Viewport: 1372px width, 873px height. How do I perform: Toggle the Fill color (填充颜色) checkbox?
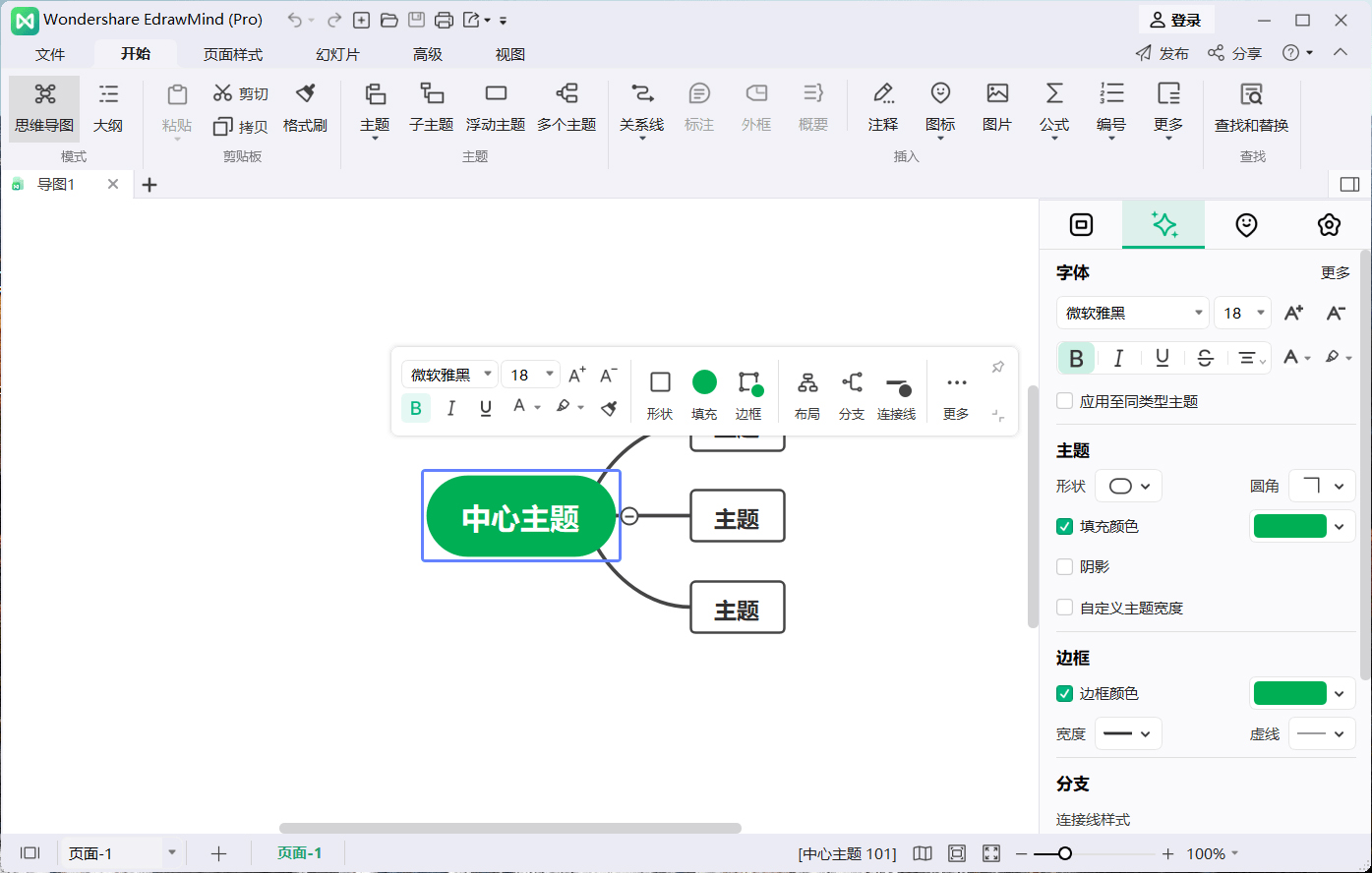(x=1064, y=527)
